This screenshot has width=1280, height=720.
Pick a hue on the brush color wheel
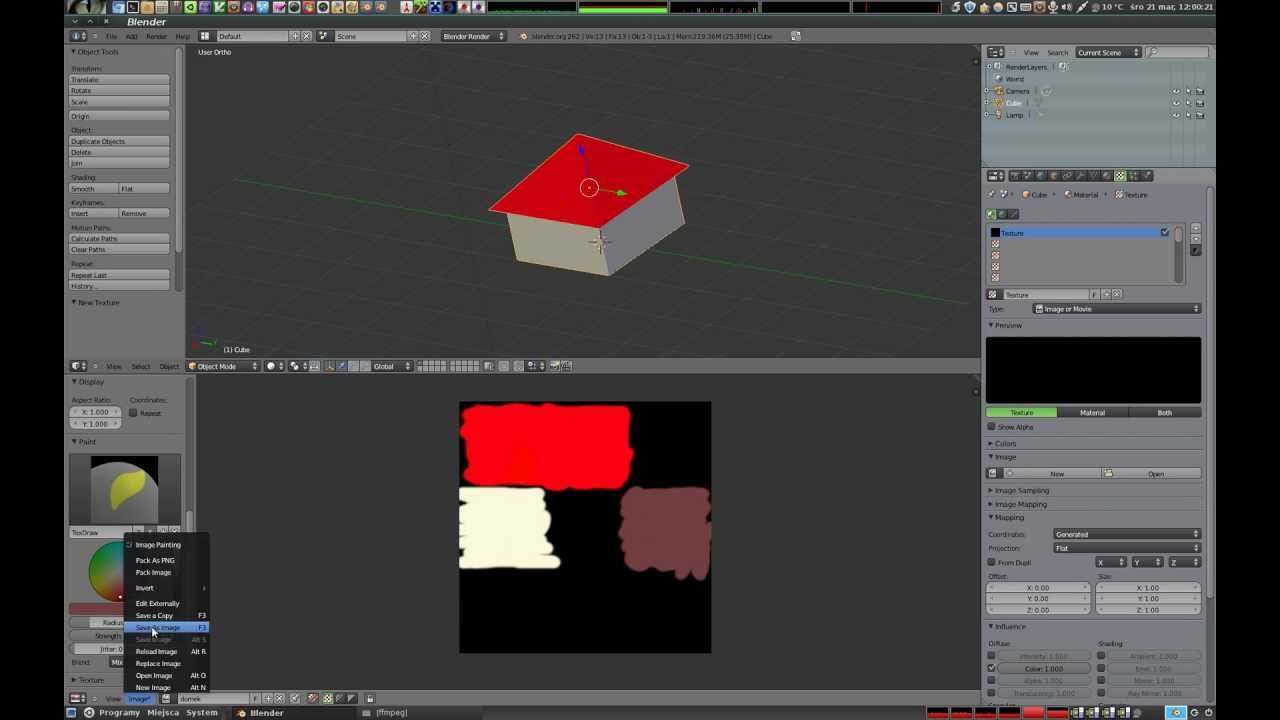pyautogui.click(x=108, y=571)
